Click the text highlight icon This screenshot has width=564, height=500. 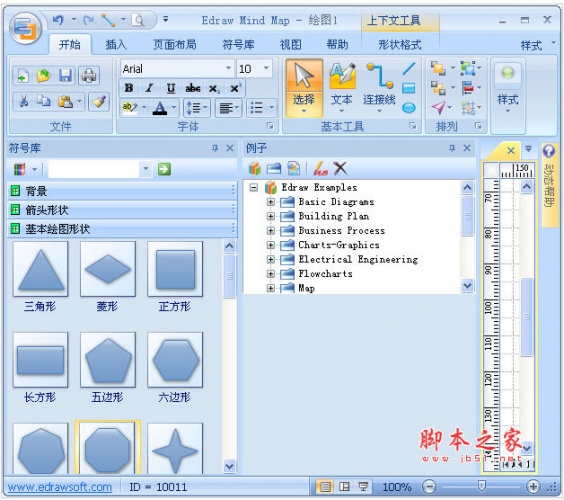point(129,108)
